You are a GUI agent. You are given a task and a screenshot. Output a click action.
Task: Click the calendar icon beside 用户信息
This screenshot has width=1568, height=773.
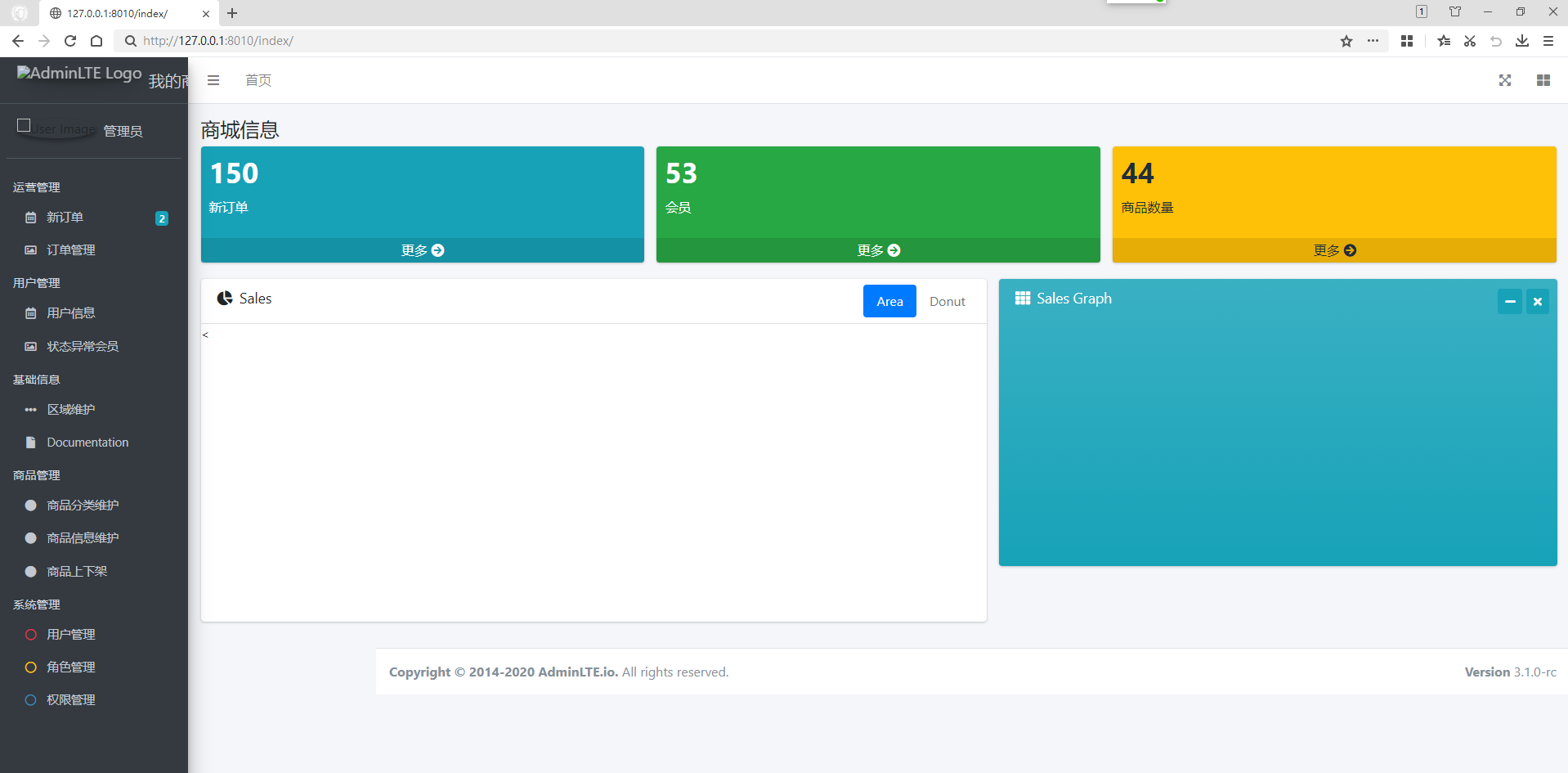pos(31,313)
